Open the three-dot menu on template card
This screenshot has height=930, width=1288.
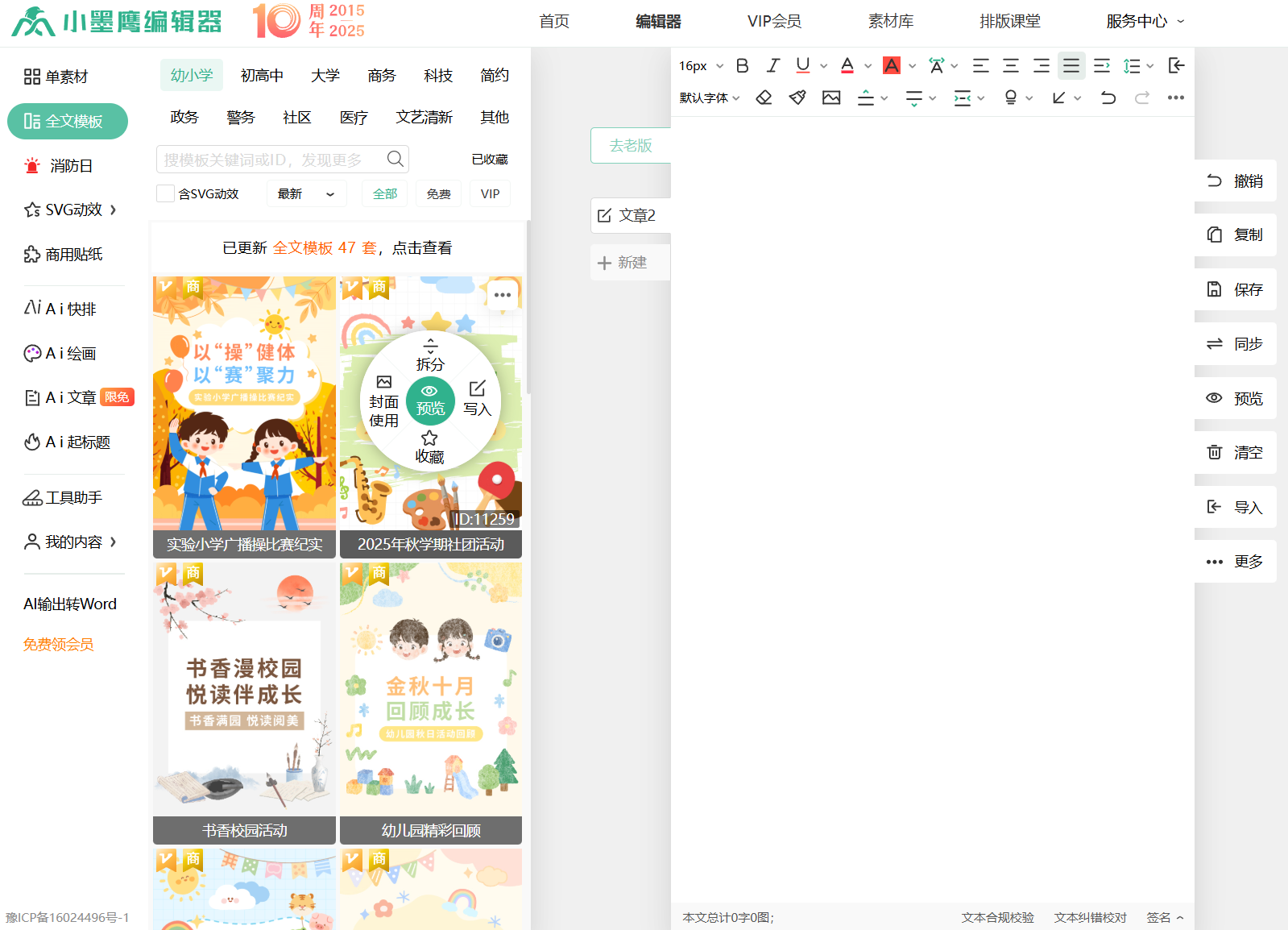pyautogui.click(x=503, y=295)
